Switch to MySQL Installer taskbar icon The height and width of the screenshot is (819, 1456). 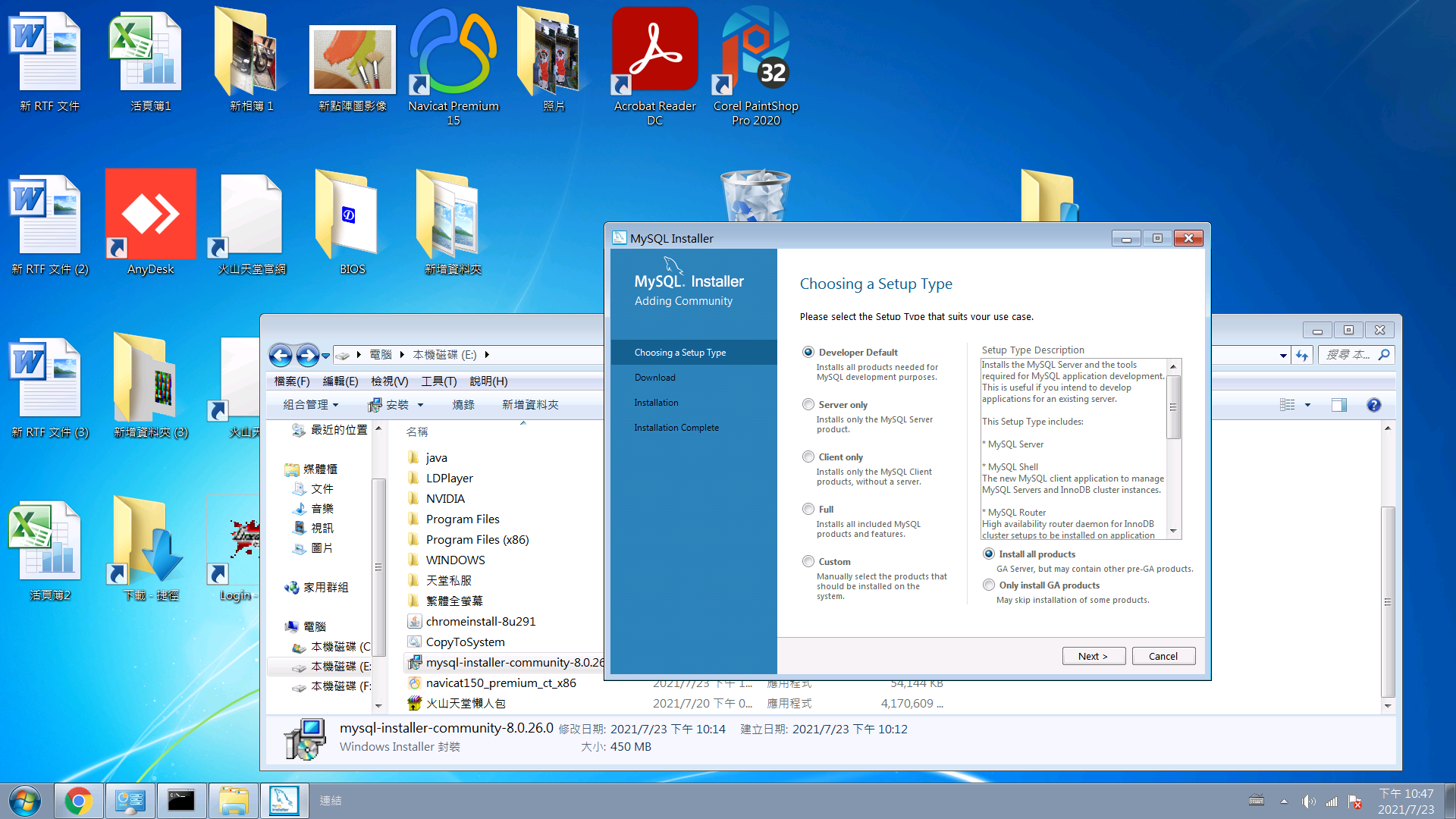[x=284, y=801]
